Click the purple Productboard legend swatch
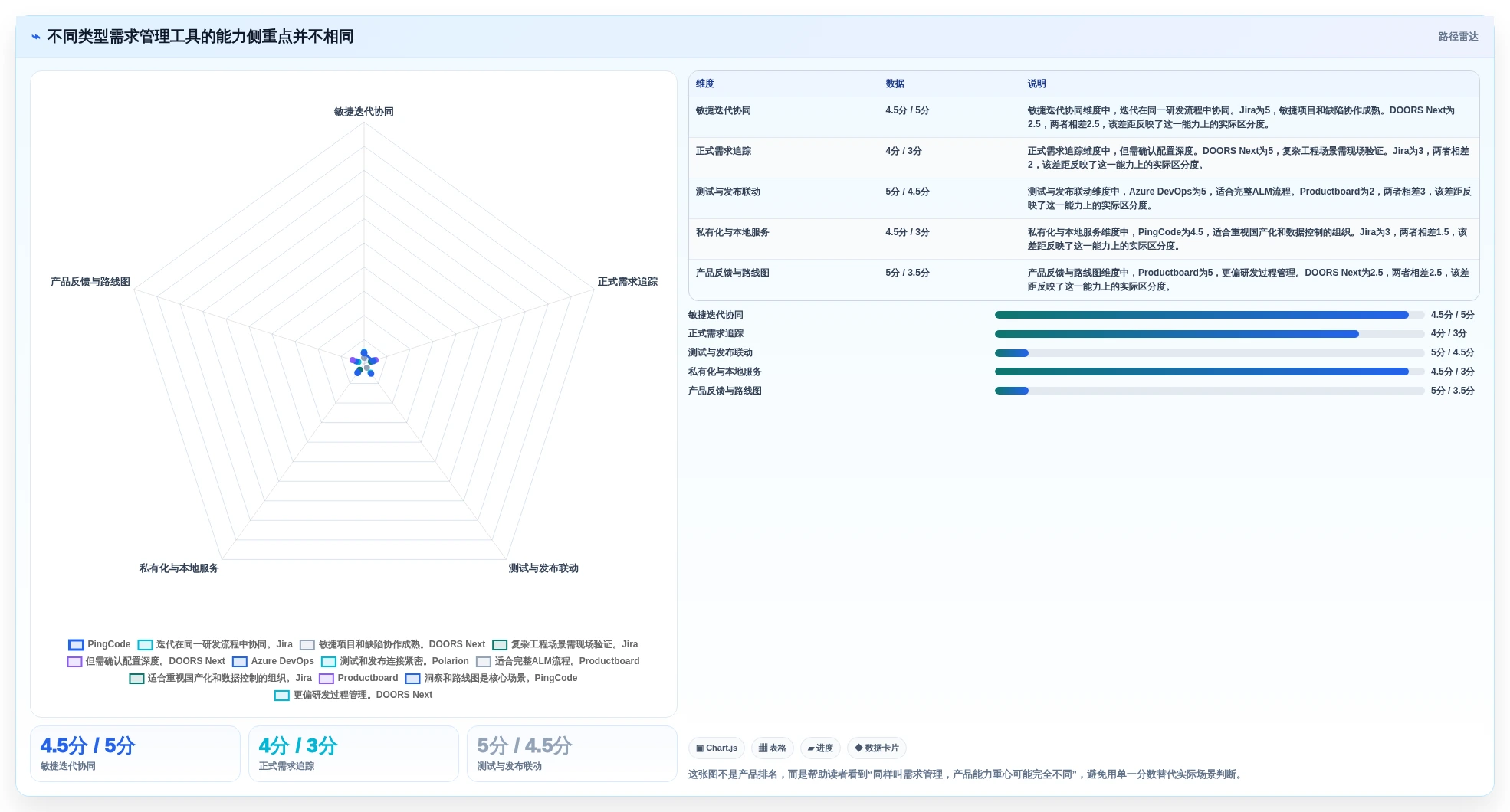 coord(327,679)
